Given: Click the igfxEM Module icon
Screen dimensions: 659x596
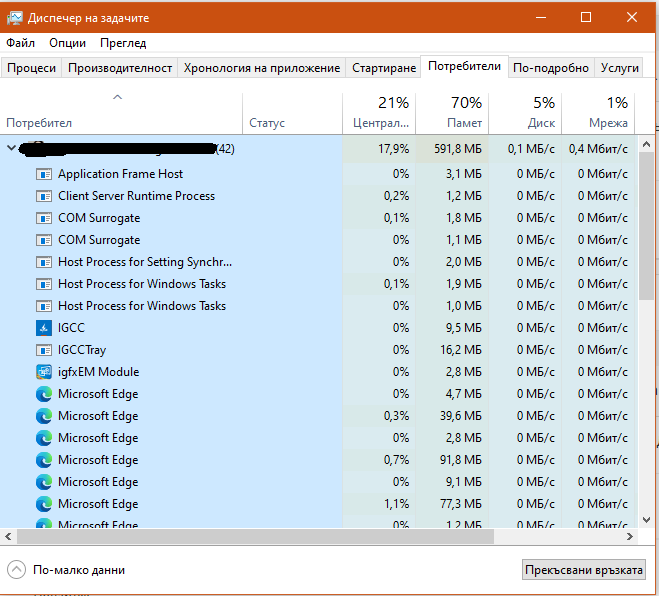Looking at the screenshot, I should pyautogui.click(x=44, y=372).
